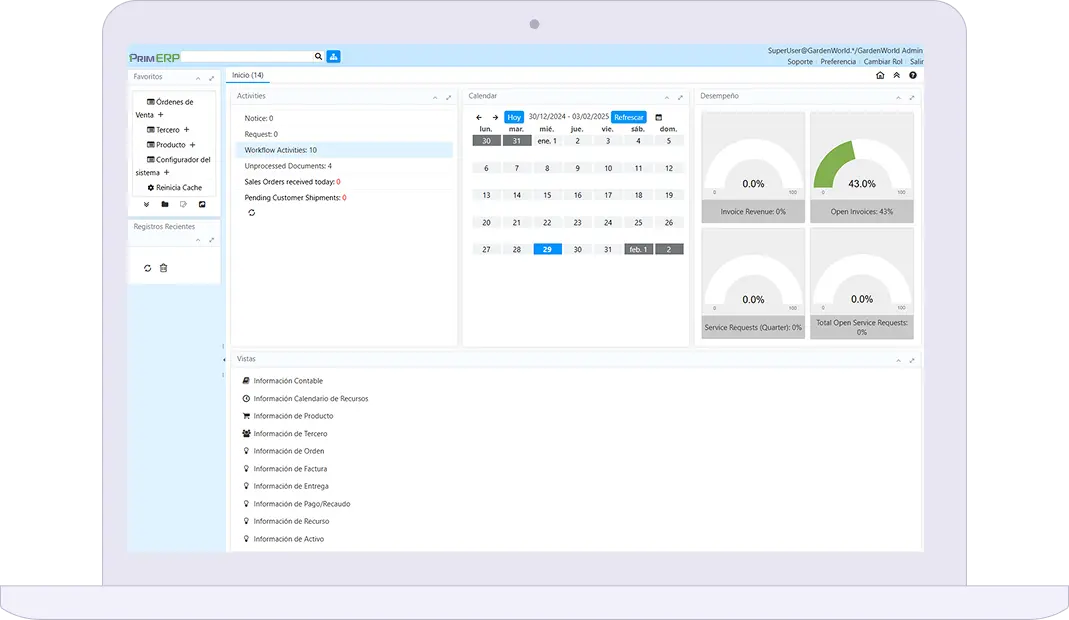1069x620 pixels.
Task: Refresh the Activities panel with the reload icon
Action: pos(251,213)
